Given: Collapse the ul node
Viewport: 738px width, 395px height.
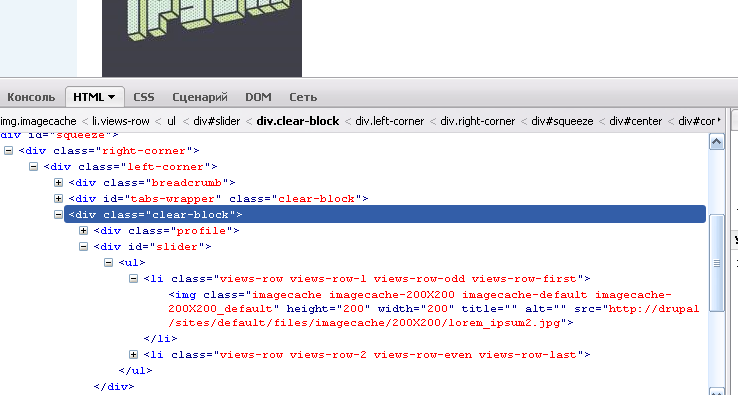Looking at the screenshot, I should click(x=108, y=263).
